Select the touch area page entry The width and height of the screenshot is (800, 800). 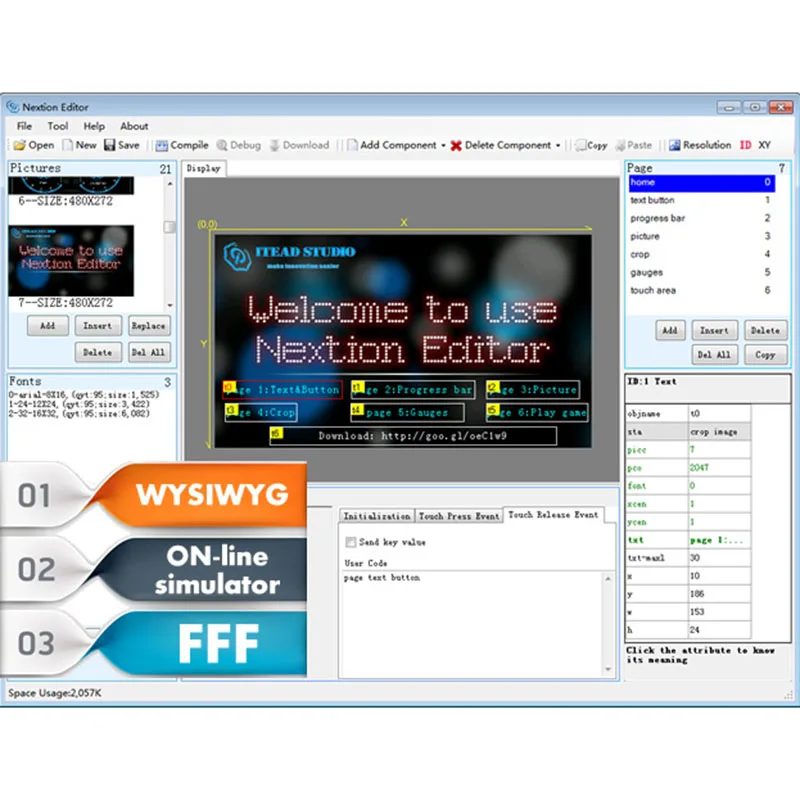pyautogui.click(x=702, y=290)
